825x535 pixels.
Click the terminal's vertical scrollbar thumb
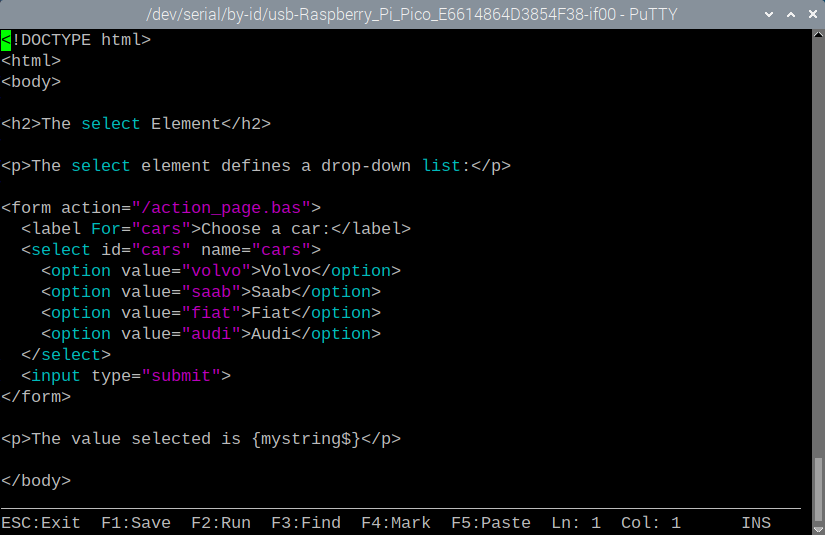pos(817,483)
